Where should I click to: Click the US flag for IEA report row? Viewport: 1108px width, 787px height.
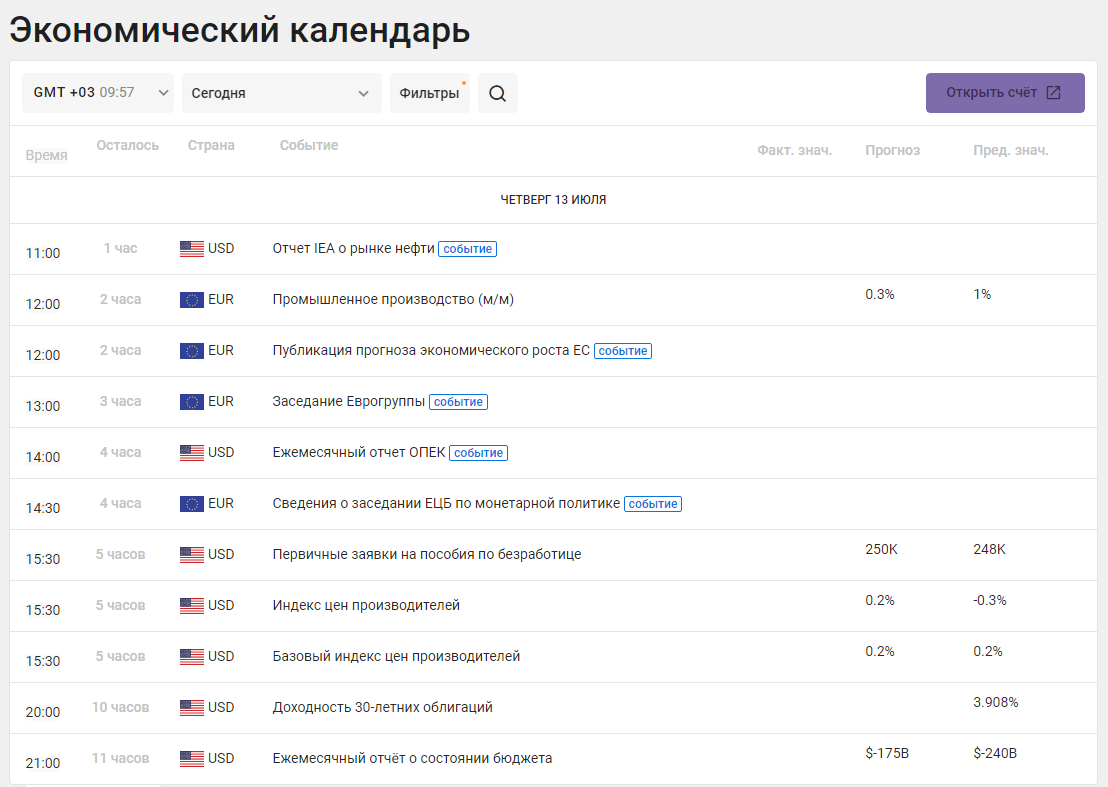coord(191,249)
